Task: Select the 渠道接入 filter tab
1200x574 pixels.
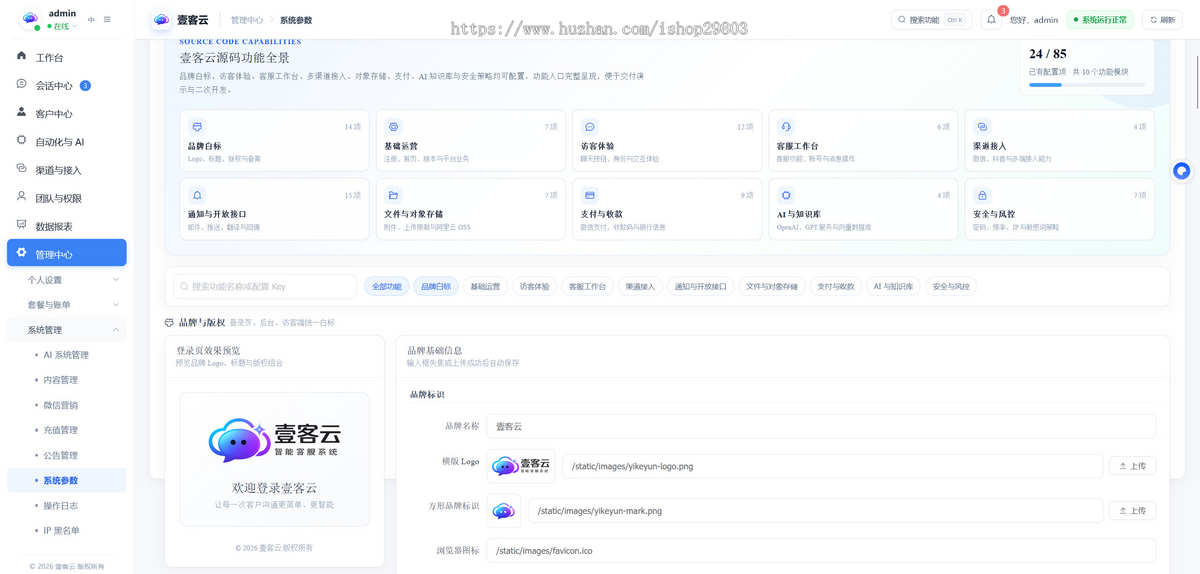Action: (640, 287)
